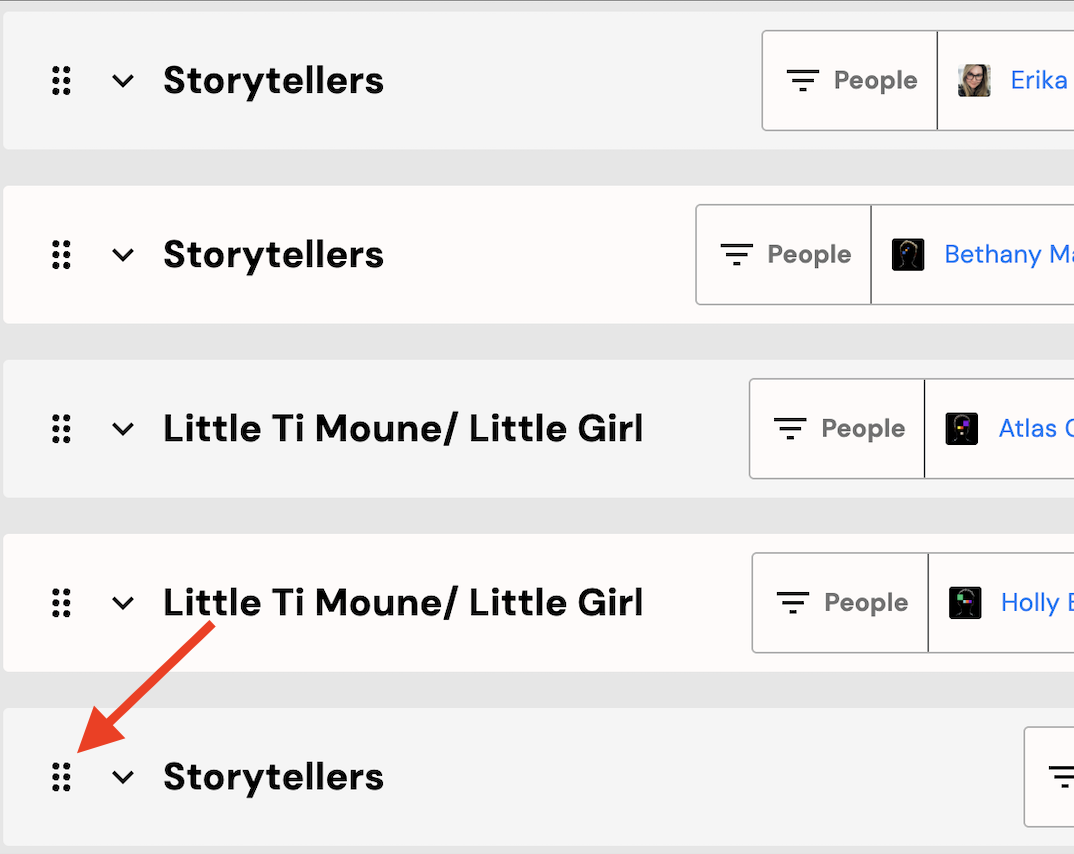The width and height of the screenshot is (1074, 854).
Task: Collapse the second Storytellers section chevron
Action: tap(123, 255)
